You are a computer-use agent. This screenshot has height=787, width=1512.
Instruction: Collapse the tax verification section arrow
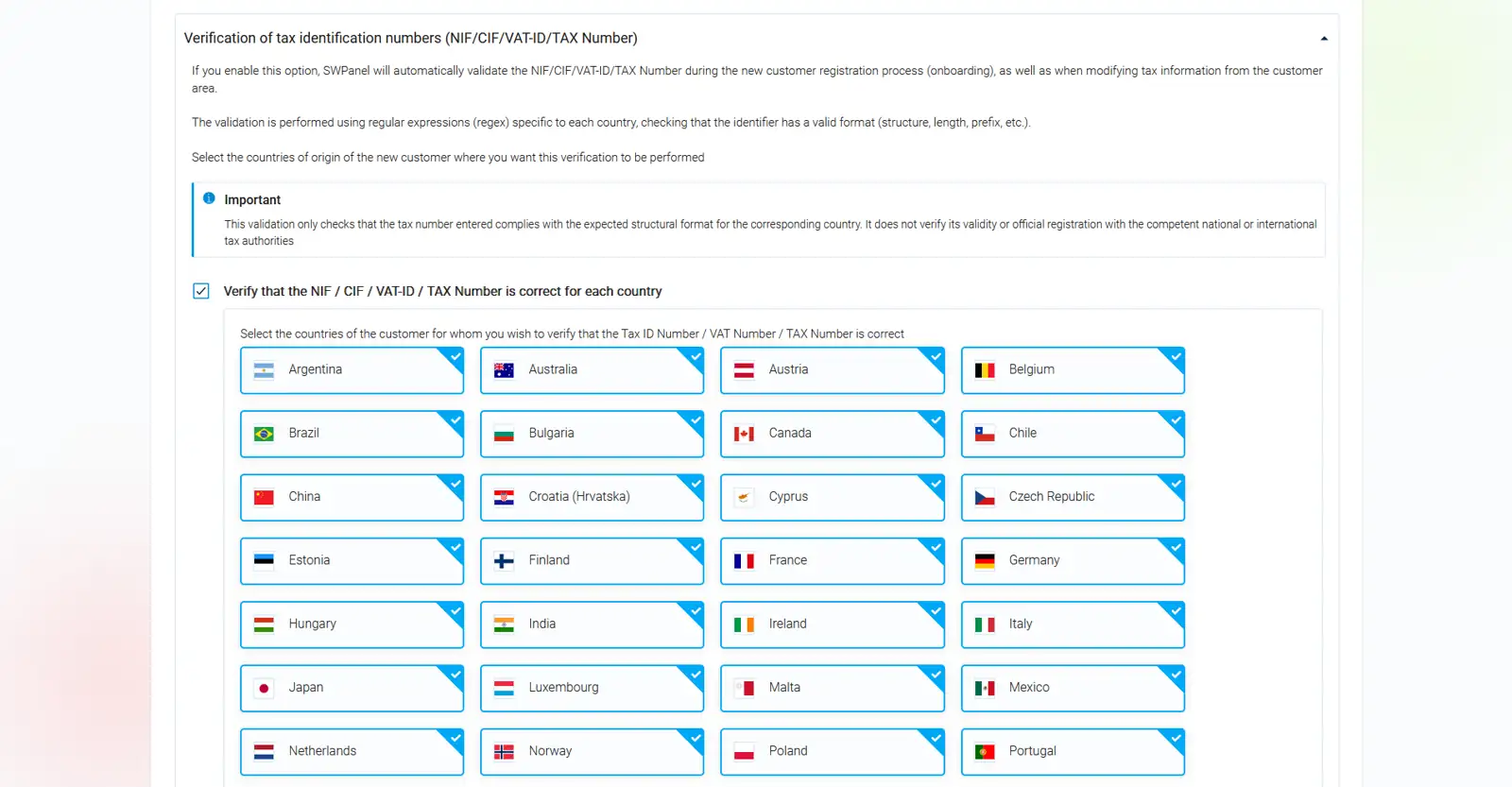pos(1324,39)
